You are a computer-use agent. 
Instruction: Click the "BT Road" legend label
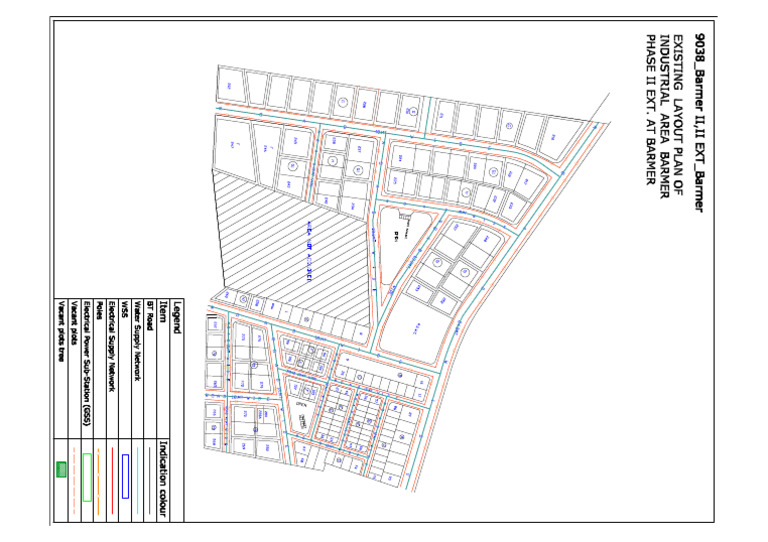[151, 316]
